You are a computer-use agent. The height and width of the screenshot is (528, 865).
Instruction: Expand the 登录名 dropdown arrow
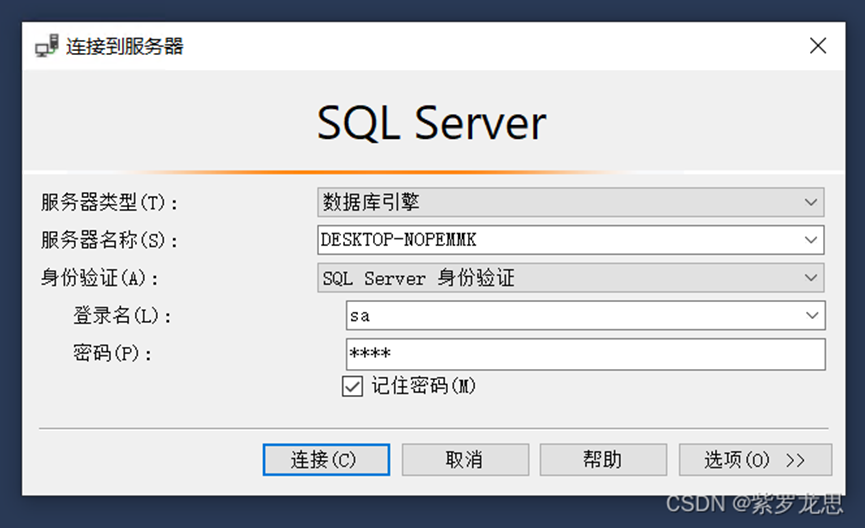click(811, 315)
